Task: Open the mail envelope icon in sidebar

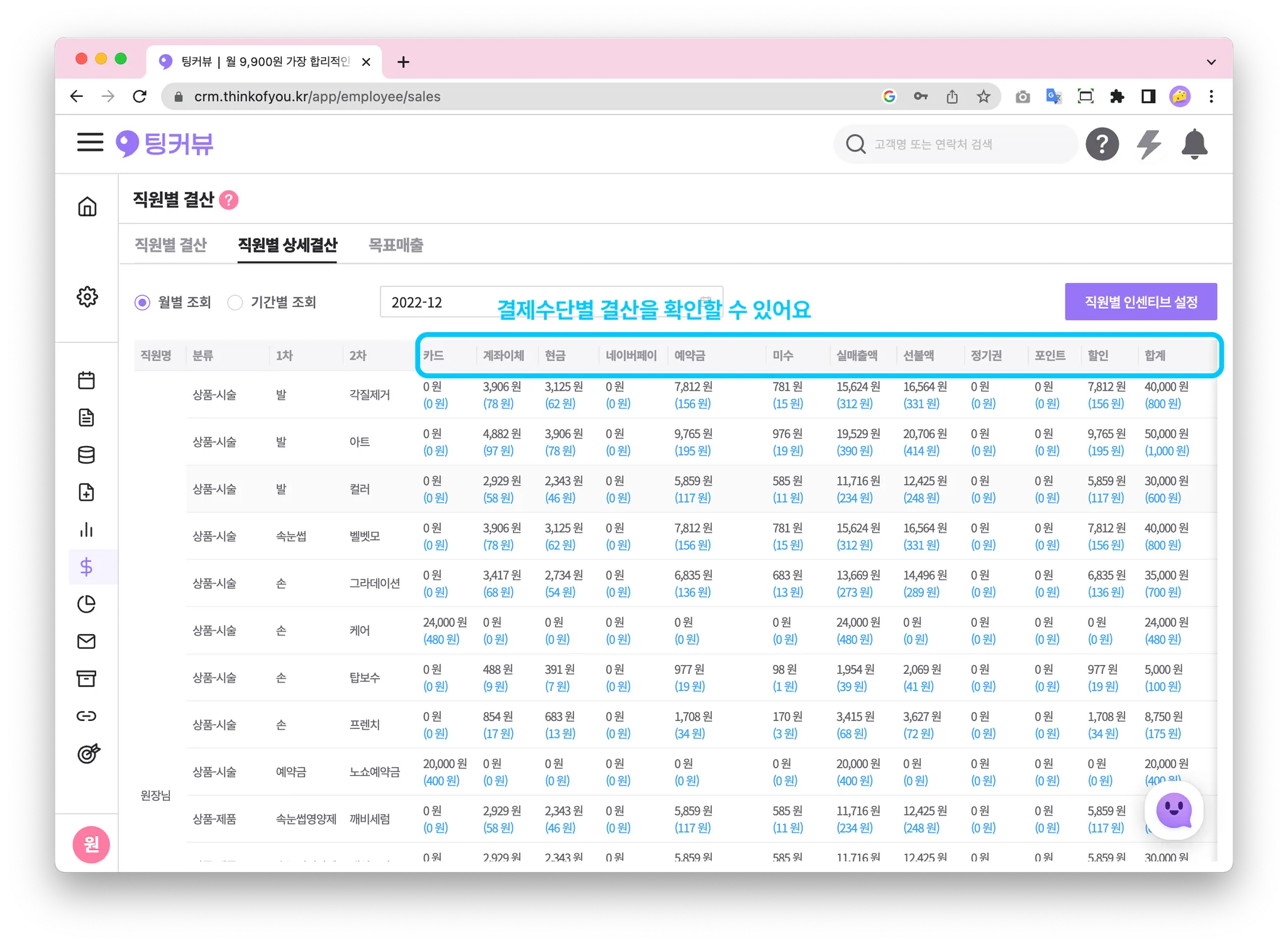Action: [86, 641]
